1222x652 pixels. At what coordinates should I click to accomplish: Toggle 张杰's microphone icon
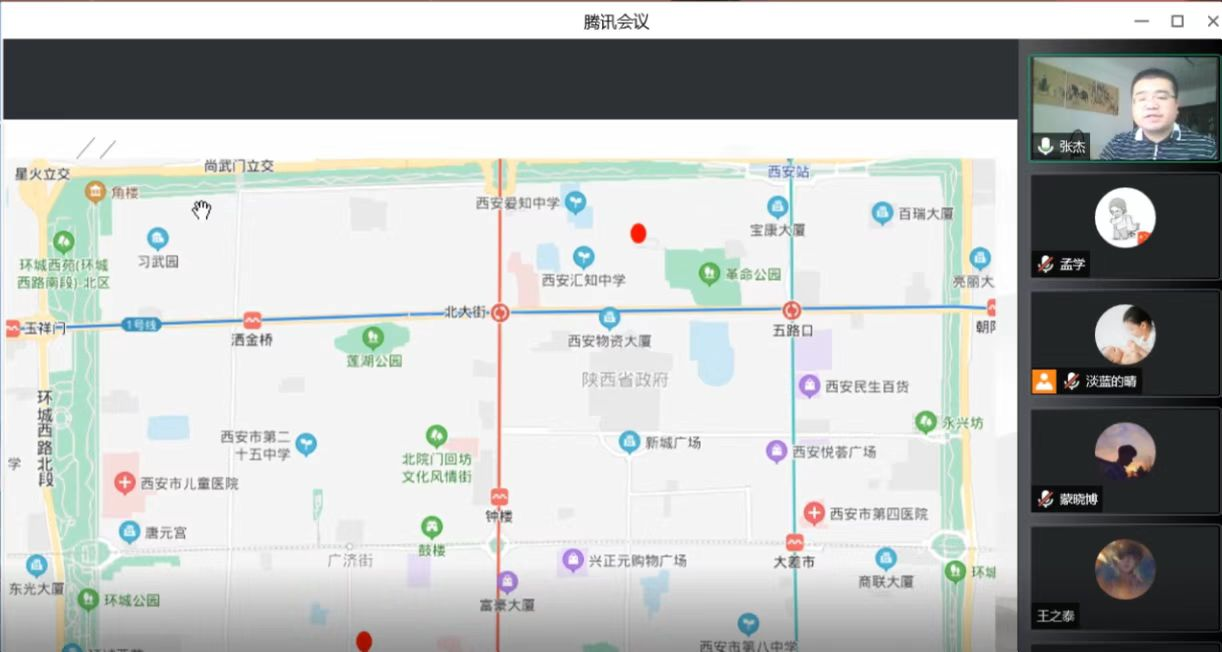pyautogui.click(x=1046, y=146)
